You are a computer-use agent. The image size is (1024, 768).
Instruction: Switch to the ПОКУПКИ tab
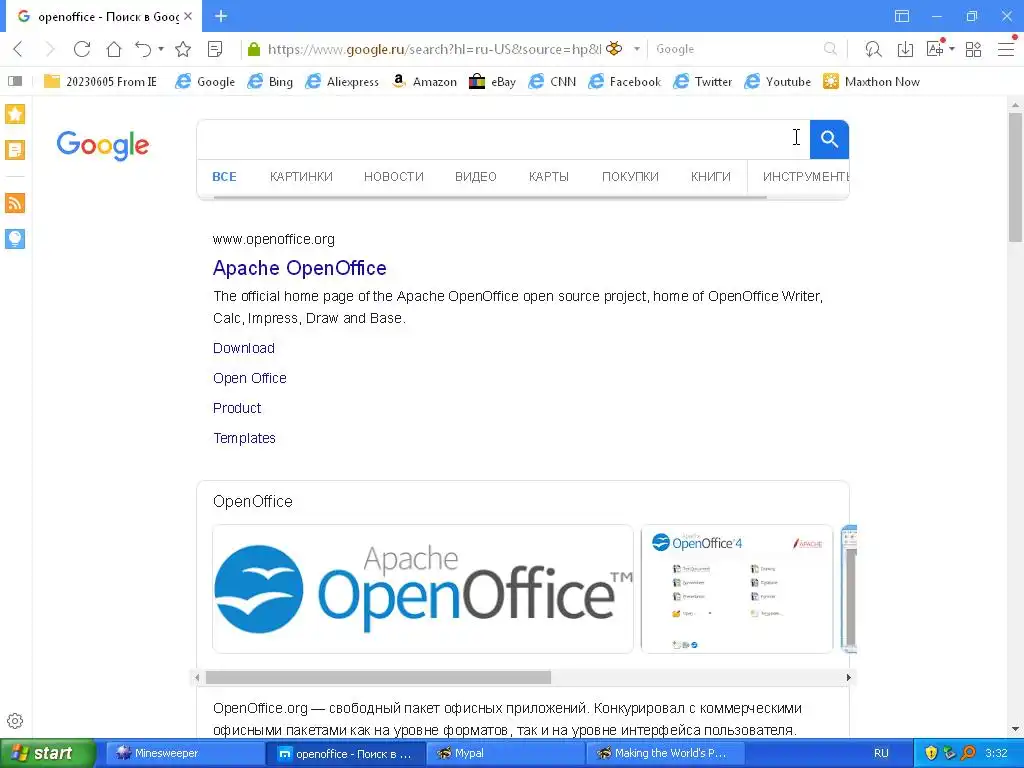(x=630, y=176)
